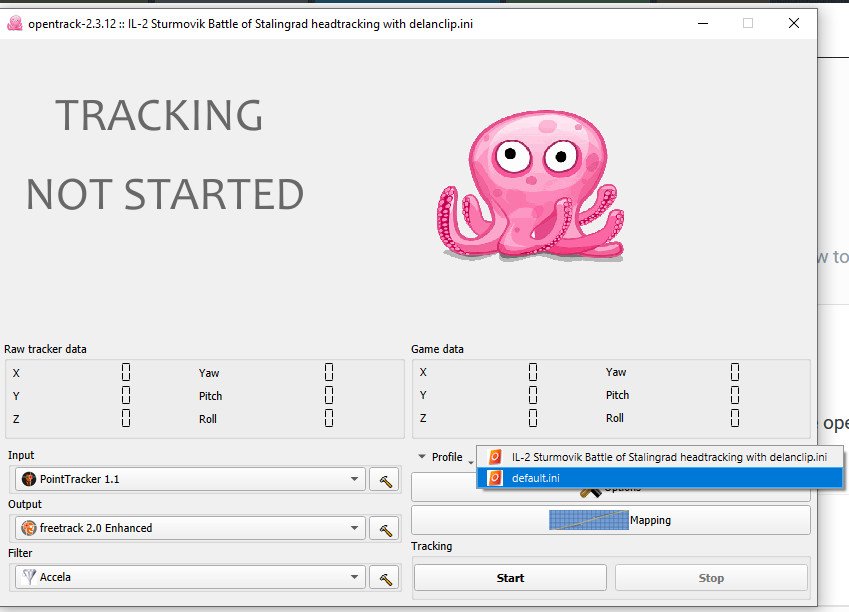The height and width of the screenshot is (612, 849).
Task: Open PointTracker input settings hammer button
Action: coord(385,480)
